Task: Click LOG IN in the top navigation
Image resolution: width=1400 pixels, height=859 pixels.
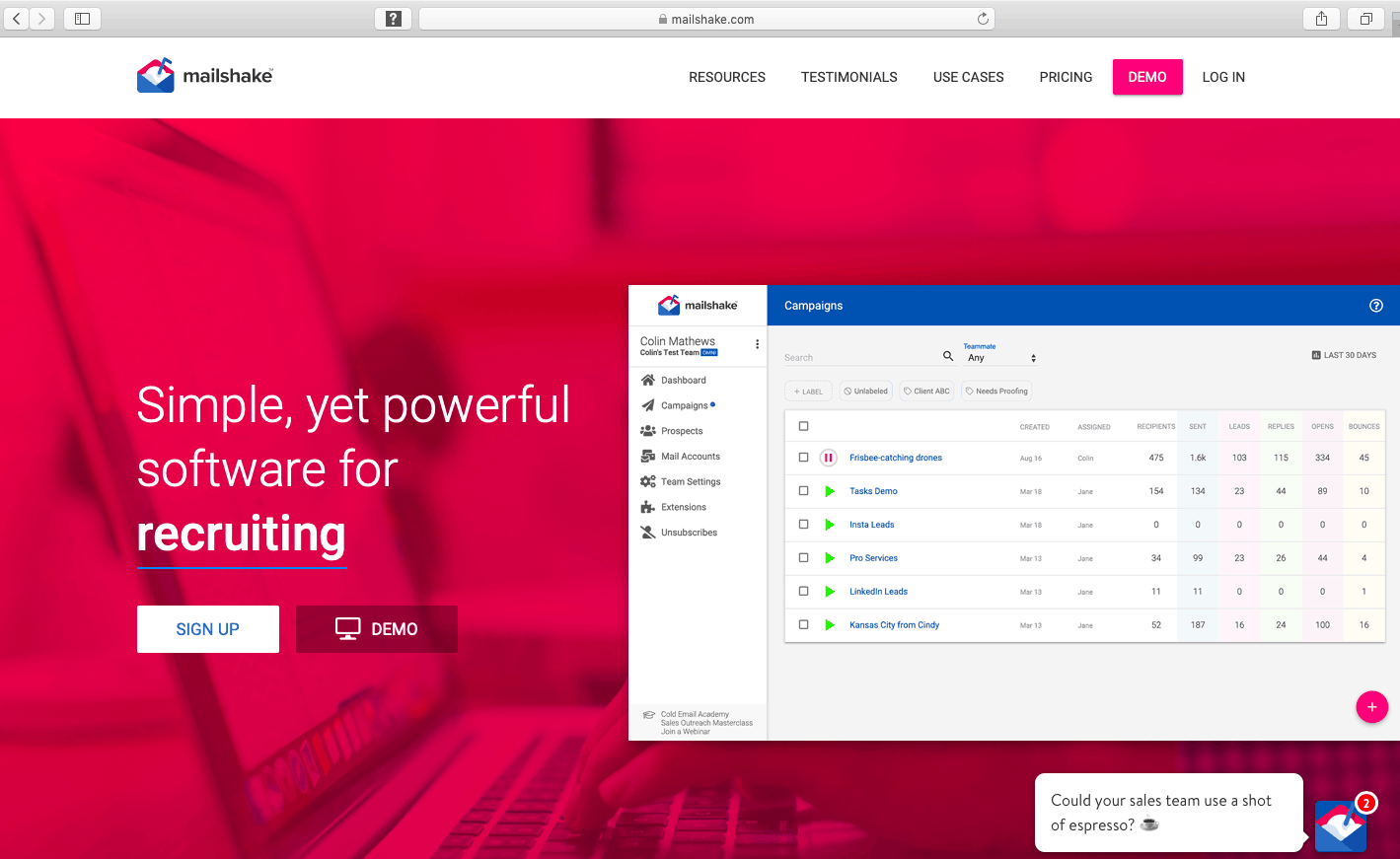Action: (1223, 77)
